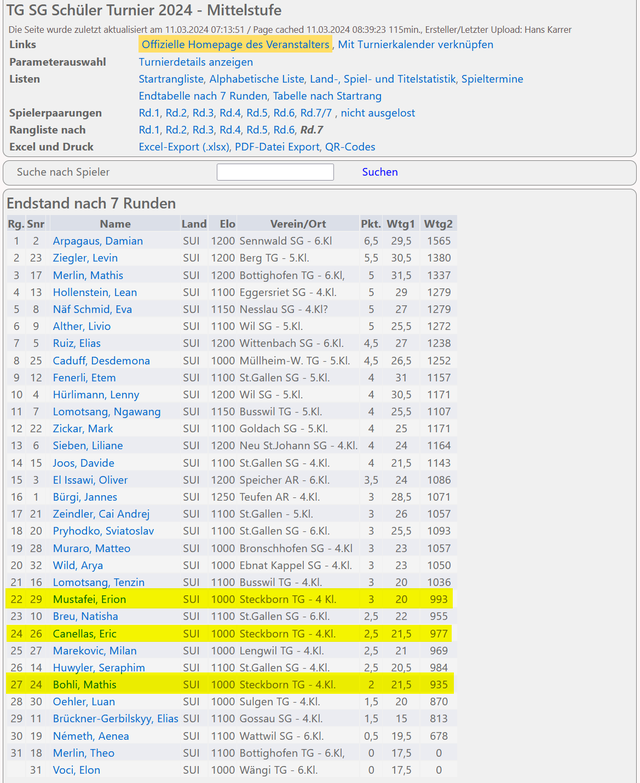
Task: Show Rangliste nach Rd.6
Action: coord(284,130)
